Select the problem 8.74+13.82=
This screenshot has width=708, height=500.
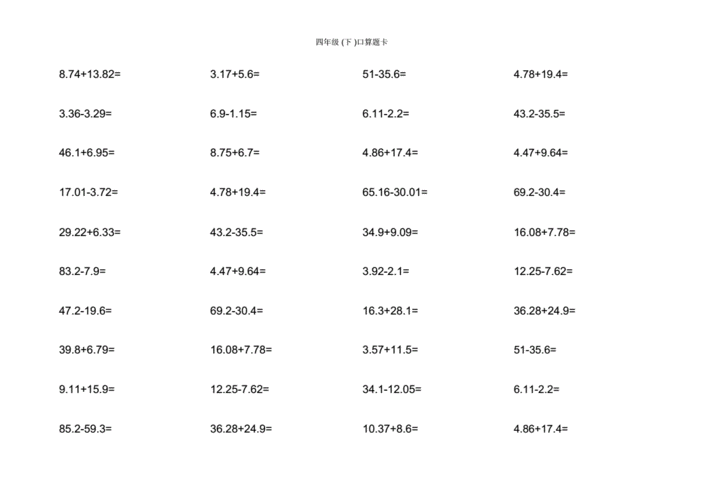pyautogui.click(x=90, y=74)
